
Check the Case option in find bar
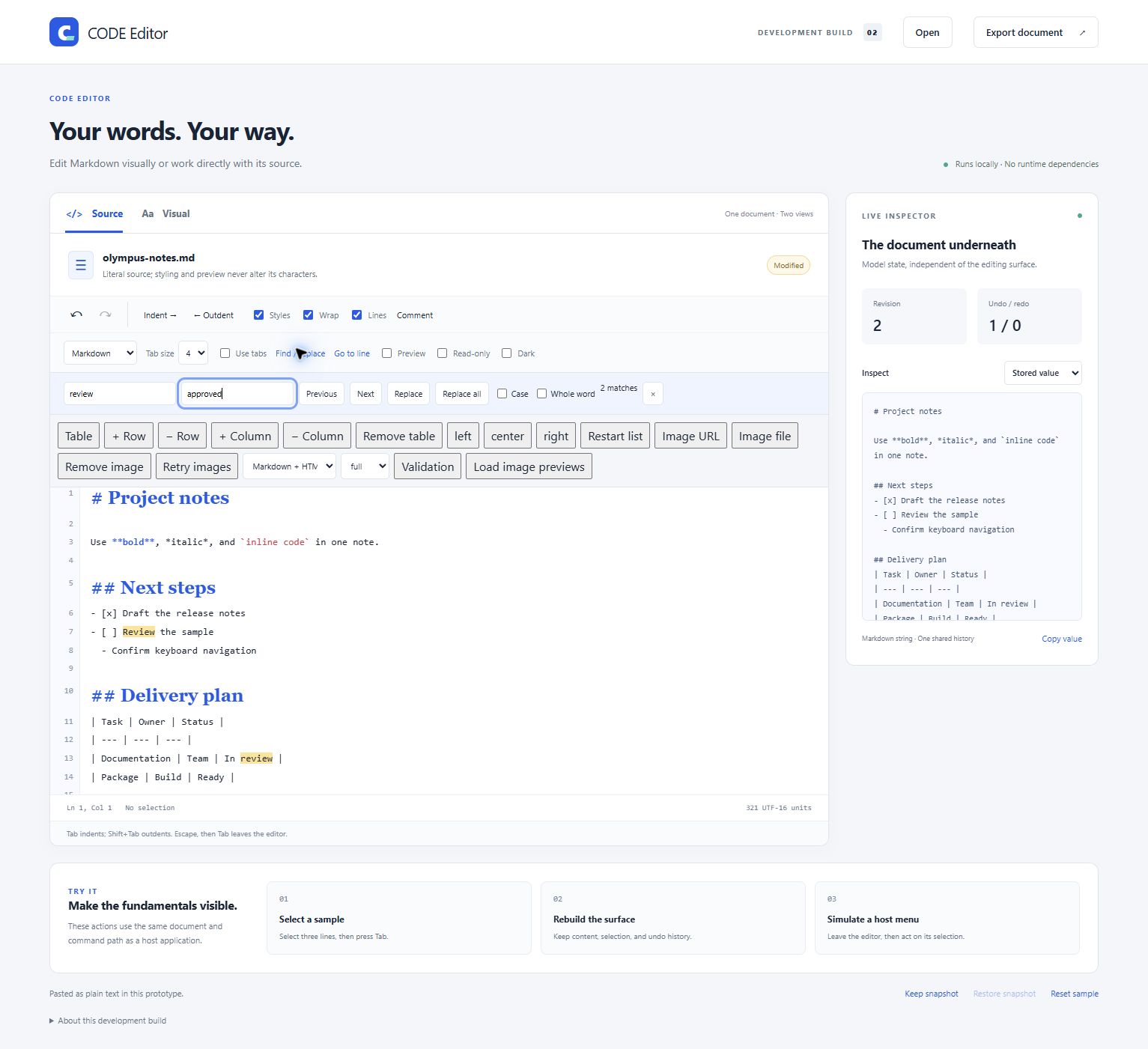(x=502, y=394)
